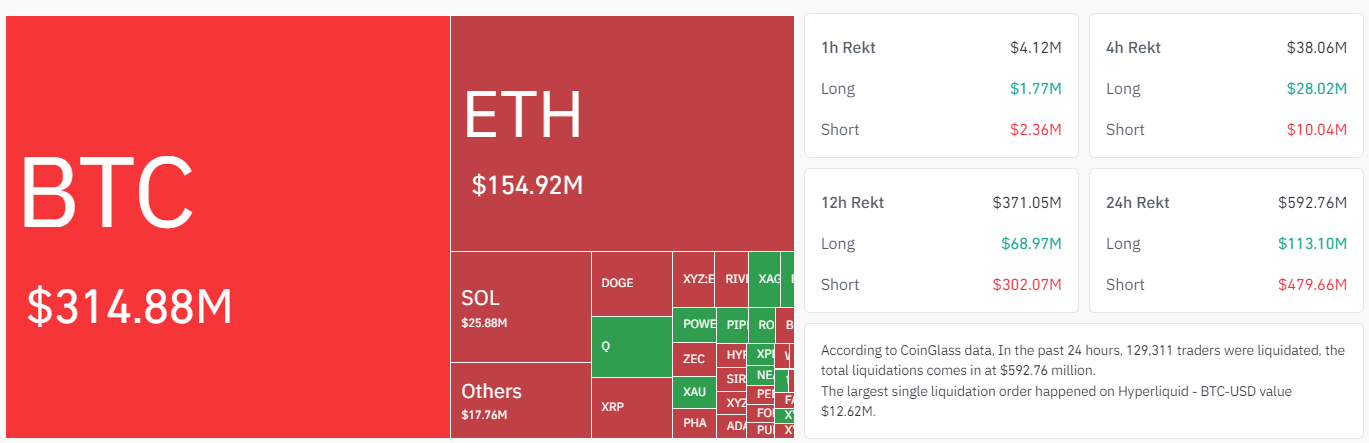Select the 12h Long $68.97M value
Viewport: 1369px width, 443px height.
(x=1031, y=243)
